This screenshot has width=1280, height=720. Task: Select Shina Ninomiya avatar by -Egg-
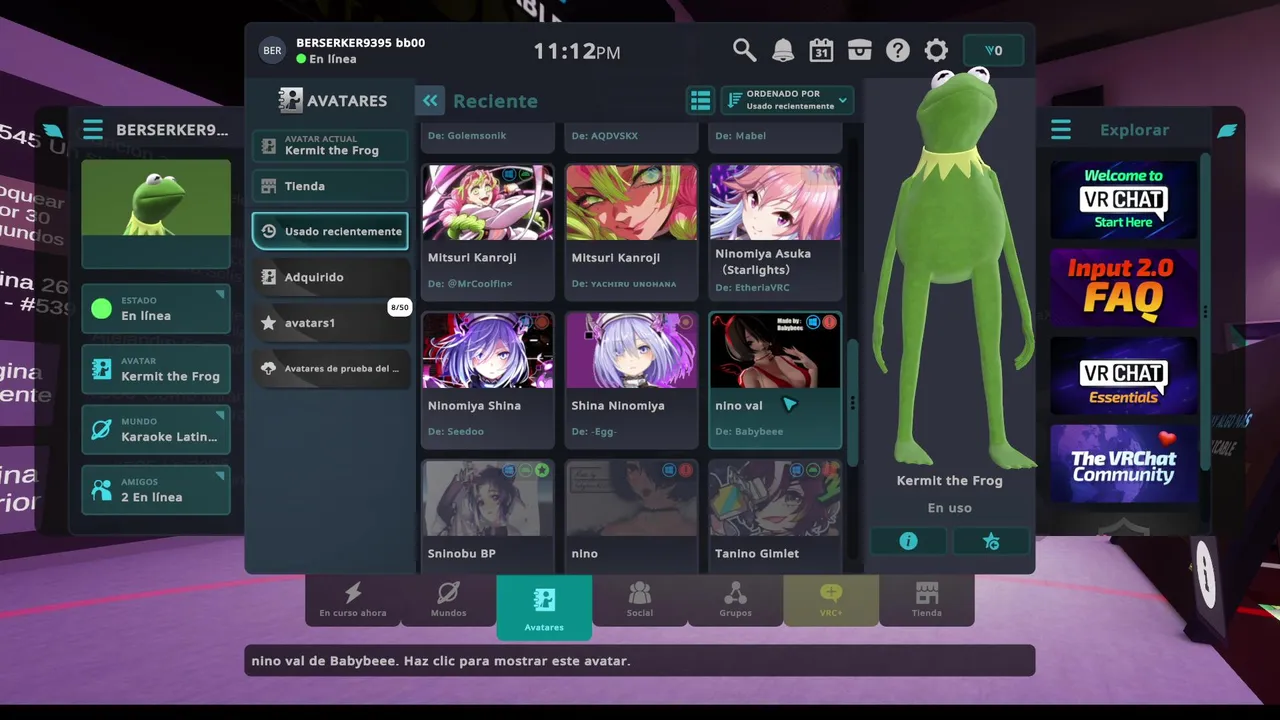(x=631, y=380)
